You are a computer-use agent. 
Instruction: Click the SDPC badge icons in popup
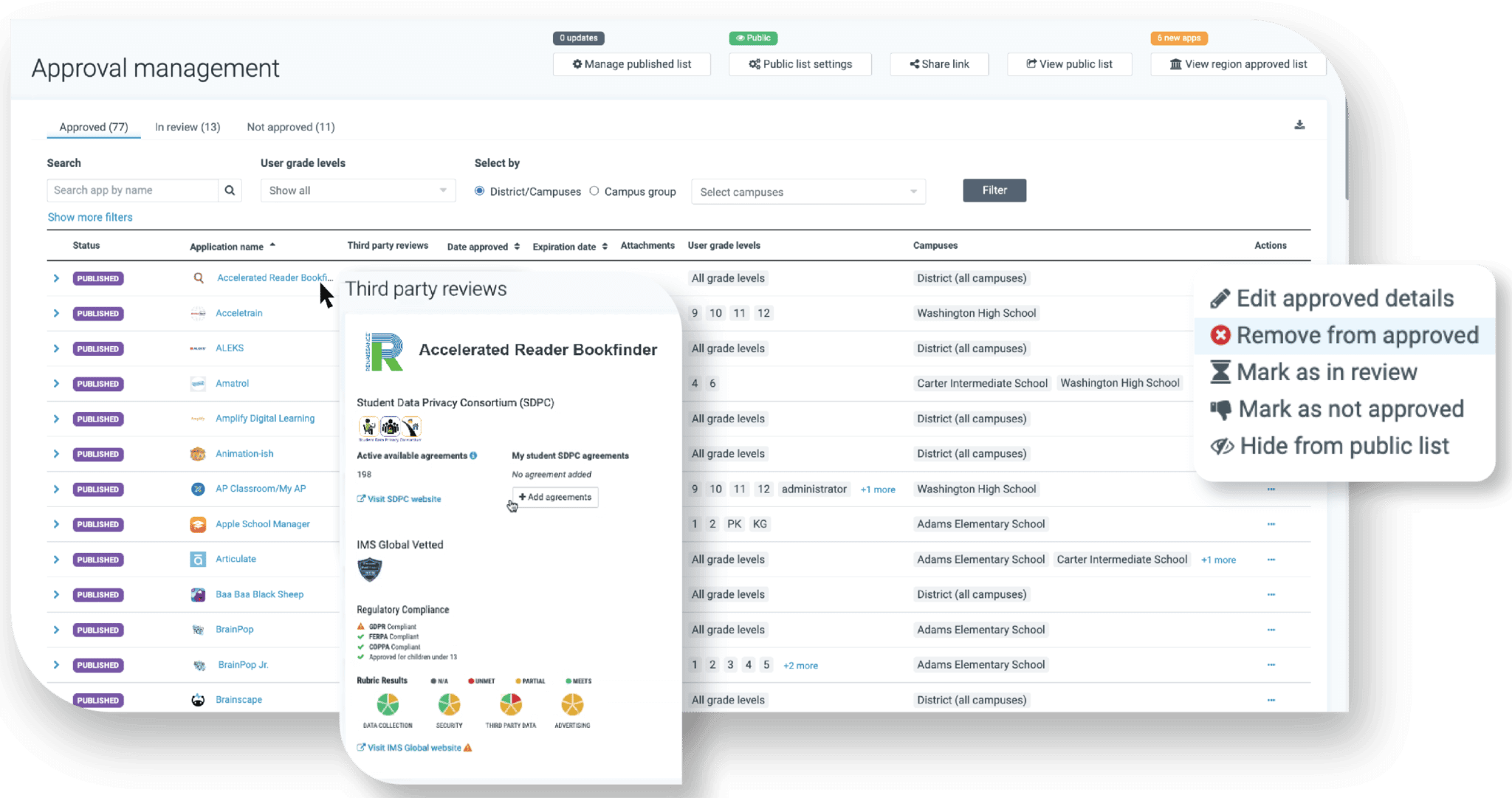[x=390, y=427]
